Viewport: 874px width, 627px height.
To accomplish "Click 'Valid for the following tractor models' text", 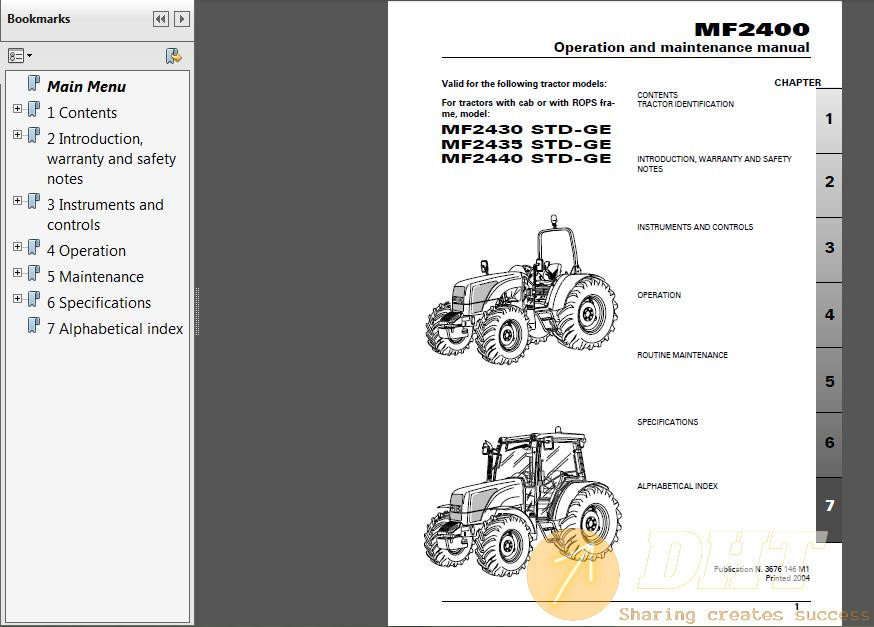I will pyautogui.click(x=524, y=84).
